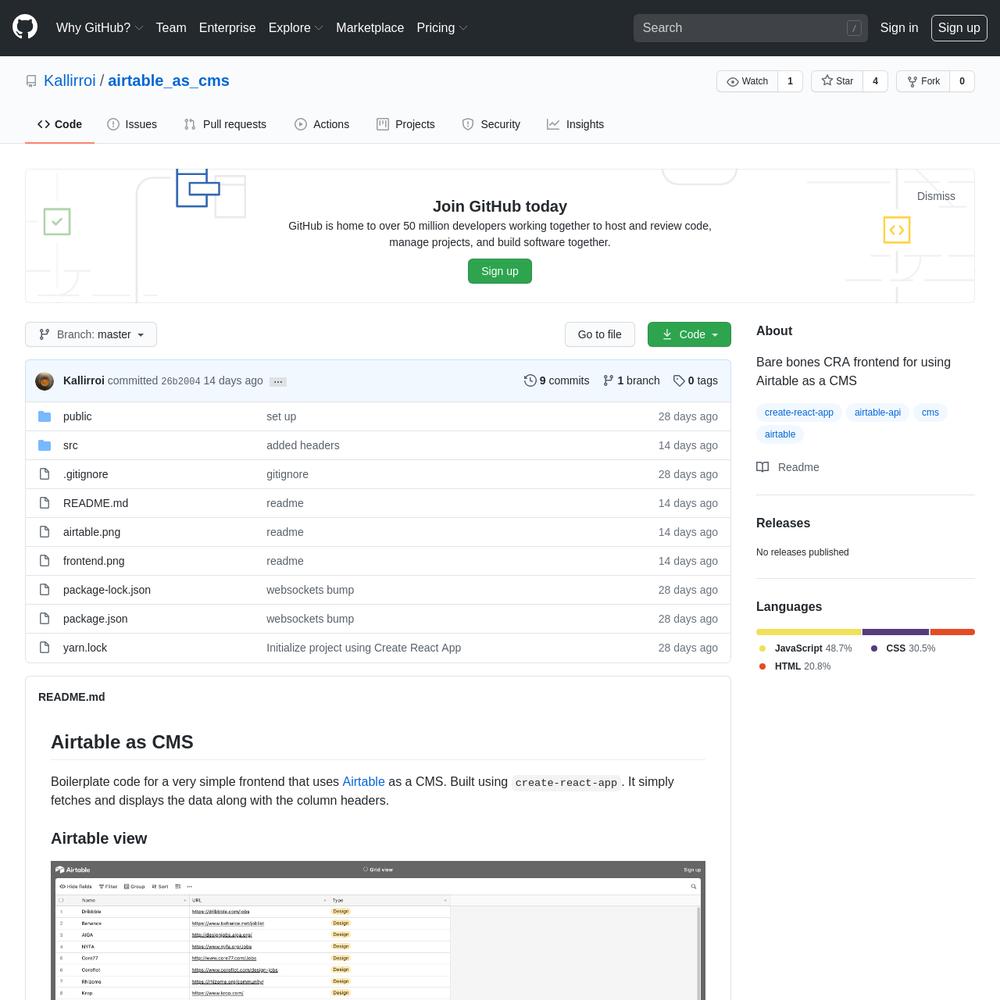
Task: Open the airtable_as_cms repo link
Action: (168, 80)
